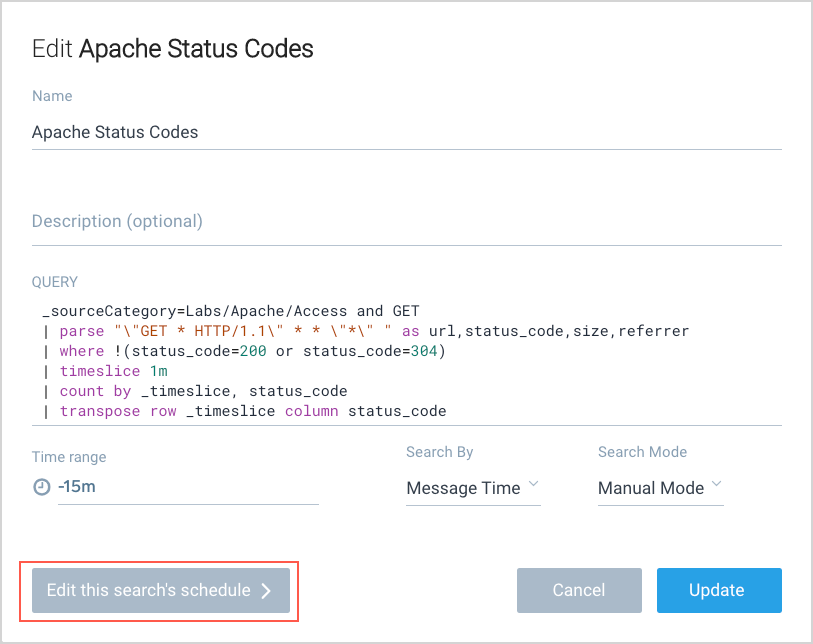Click the arrow icon inside Edit this search's schedule
Screen dimensions: 813x644
[x=267, y=590]
